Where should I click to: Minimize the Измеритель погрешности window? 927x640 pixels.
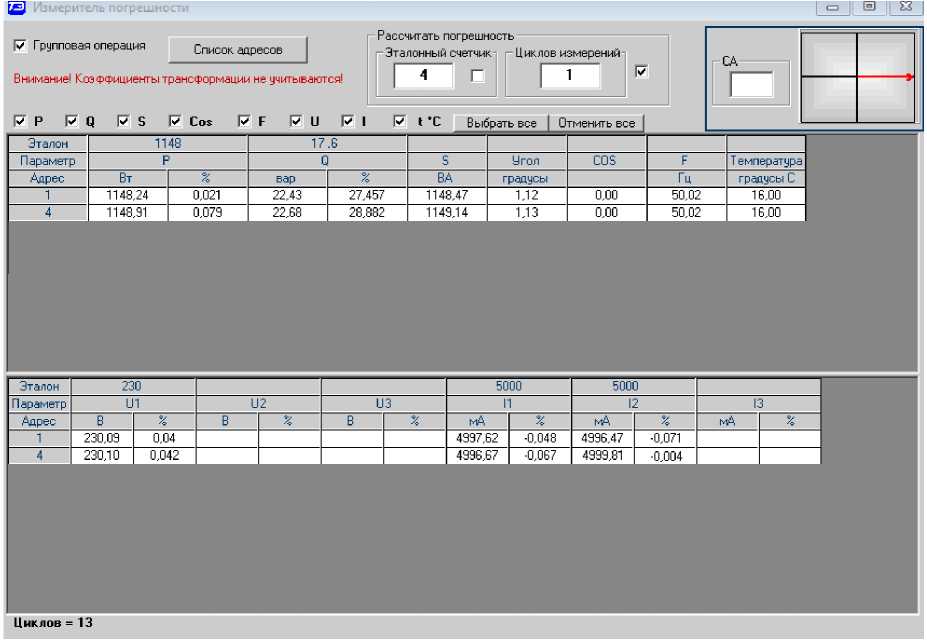(x=833, y=8)
